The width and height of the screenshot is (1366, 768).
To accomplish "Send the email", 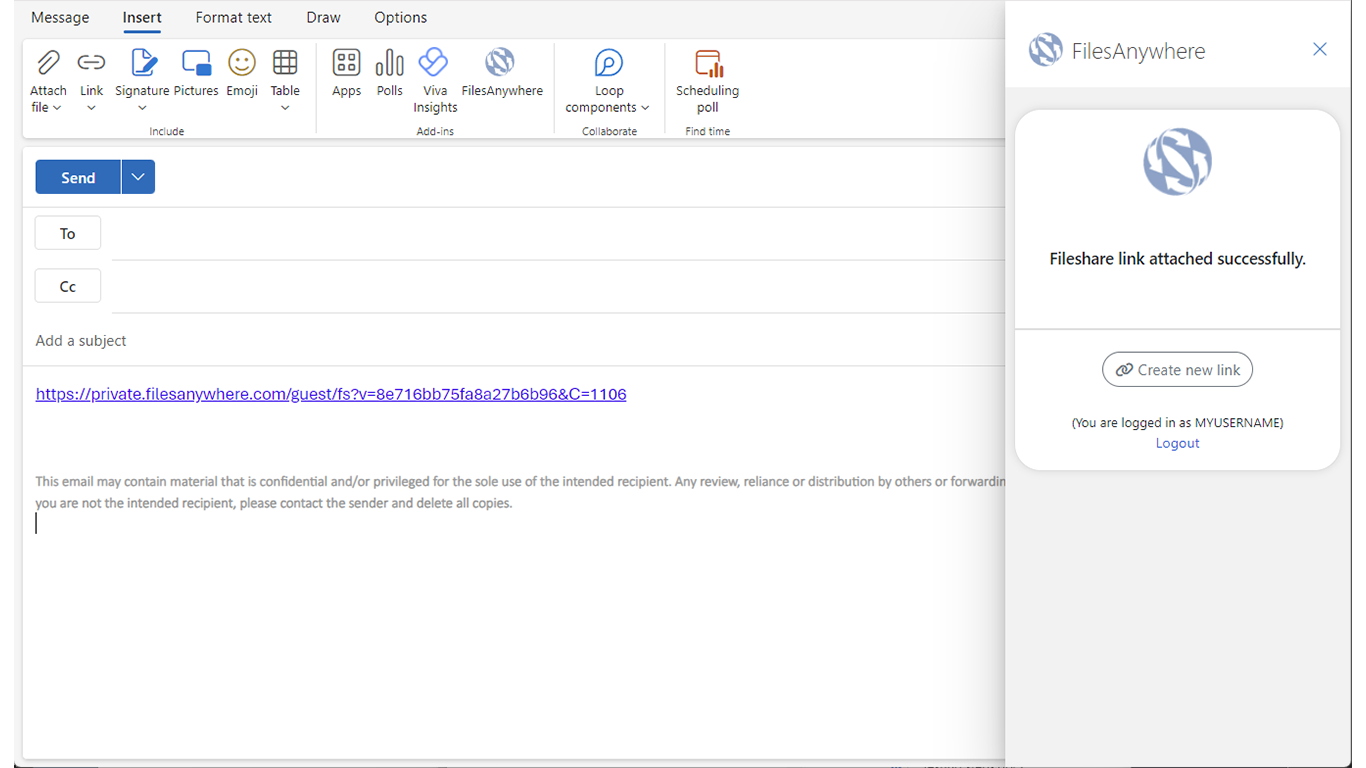I will 78,177.
